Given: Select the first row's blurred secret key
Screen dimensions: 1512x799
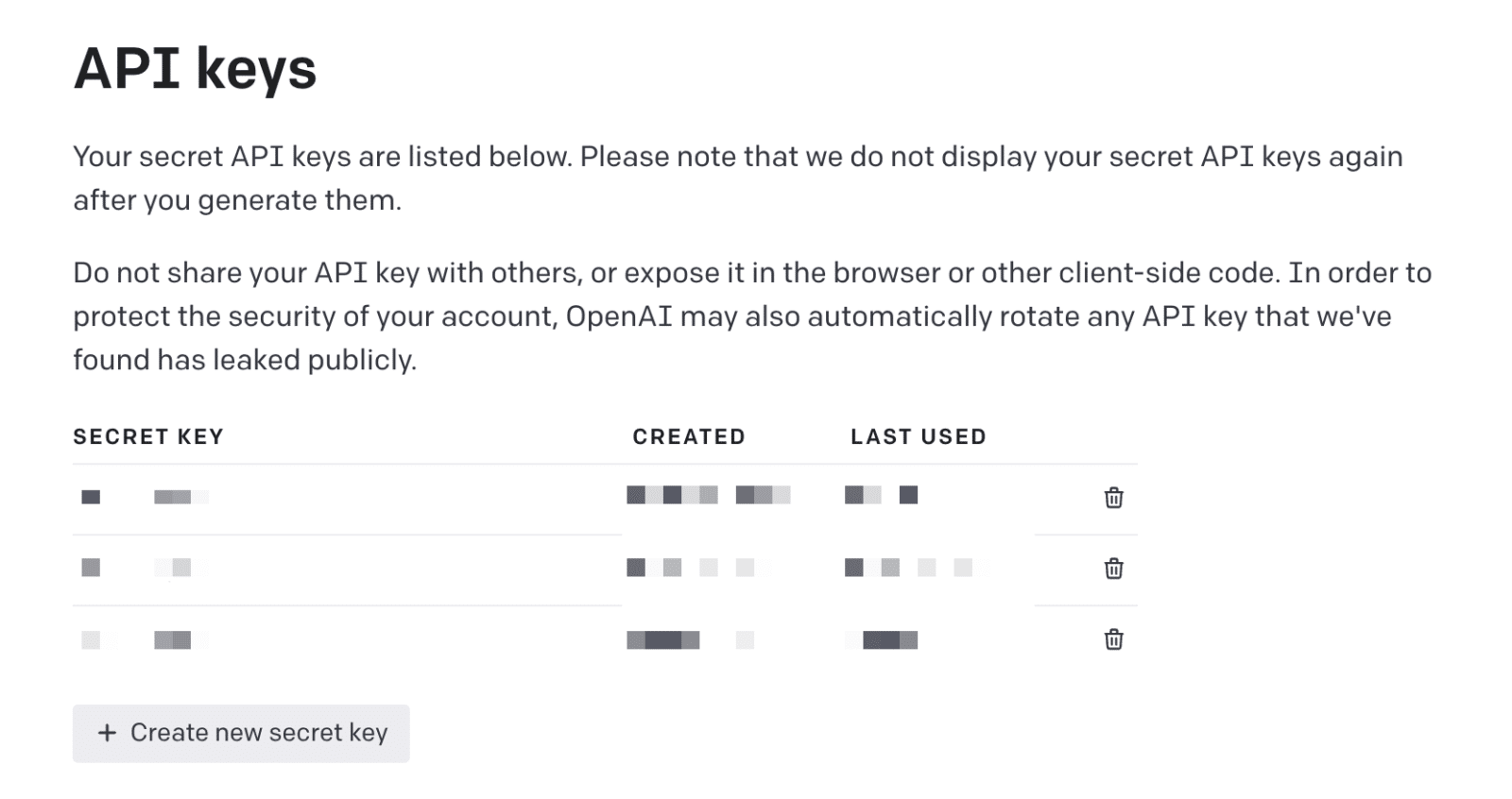Looking at the screenshot, I should click(145, 497).
